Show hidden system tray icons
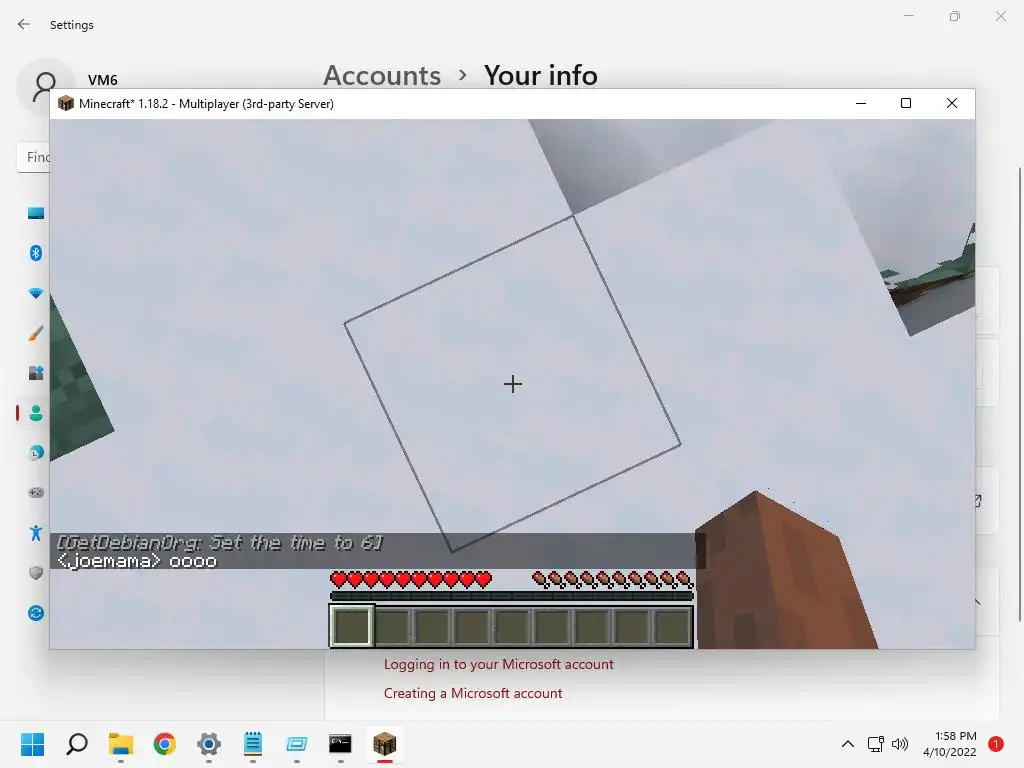 tap(848, 744)
